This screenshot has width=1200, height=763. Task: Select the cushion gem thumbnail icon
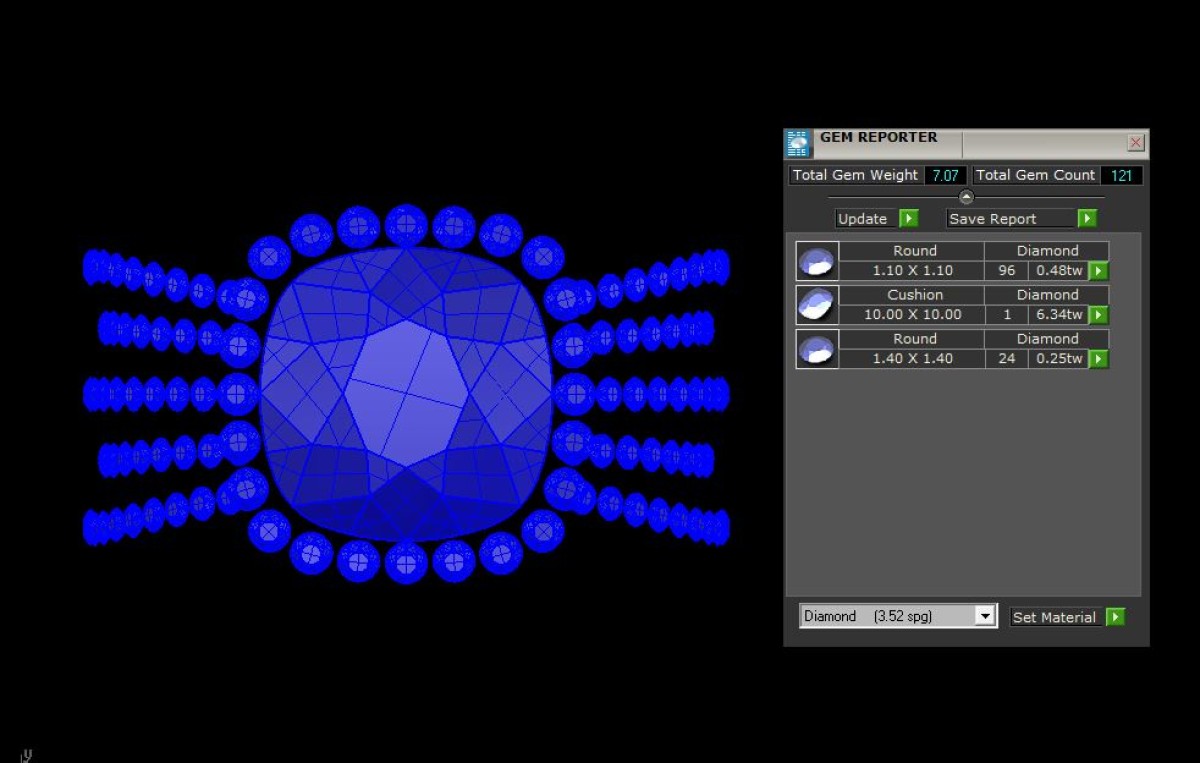click(817, 305)
